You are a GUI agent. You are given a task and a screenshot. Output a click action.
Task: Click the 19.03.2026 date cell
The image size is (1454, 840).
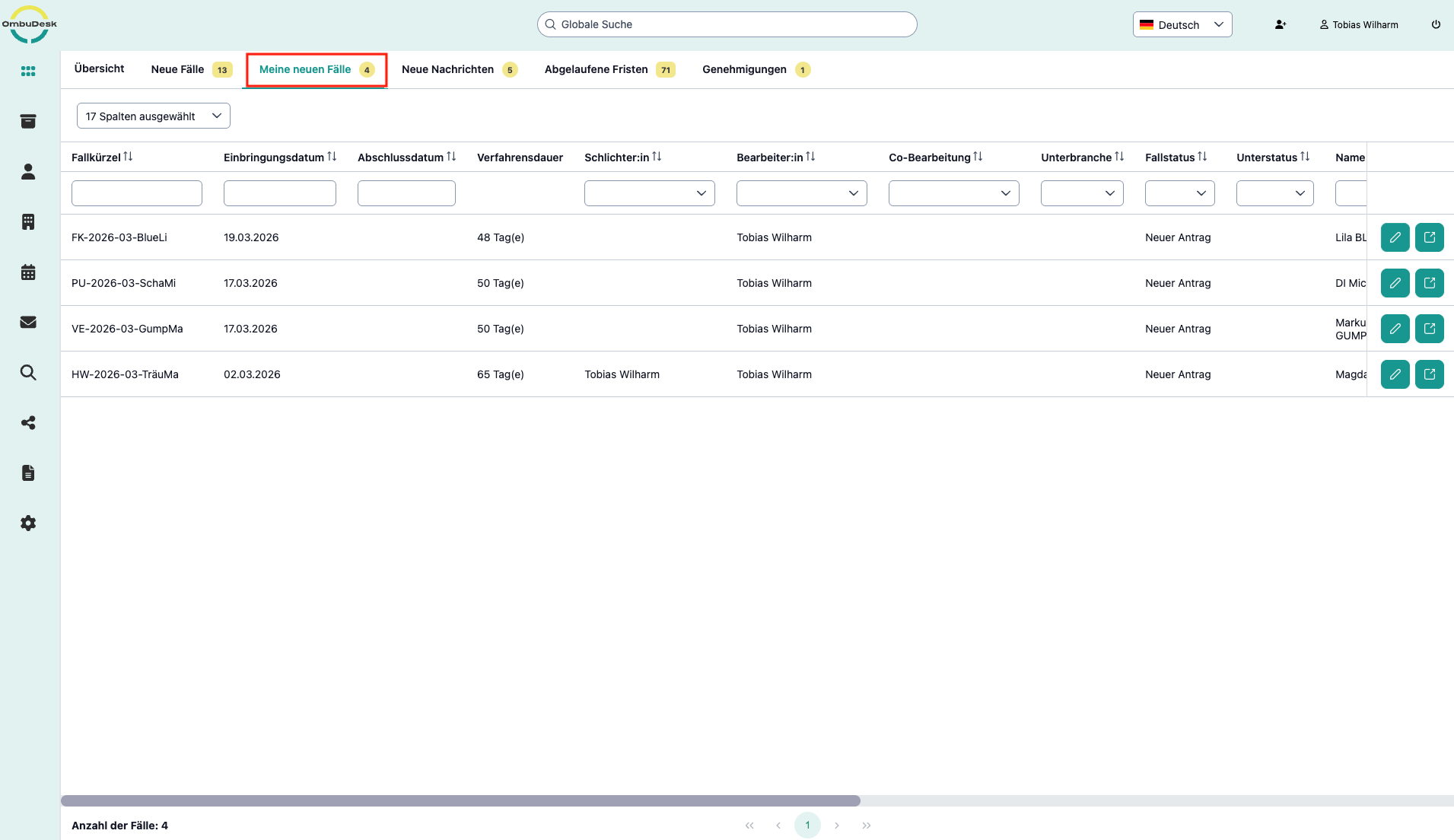[x=251, y=237]
